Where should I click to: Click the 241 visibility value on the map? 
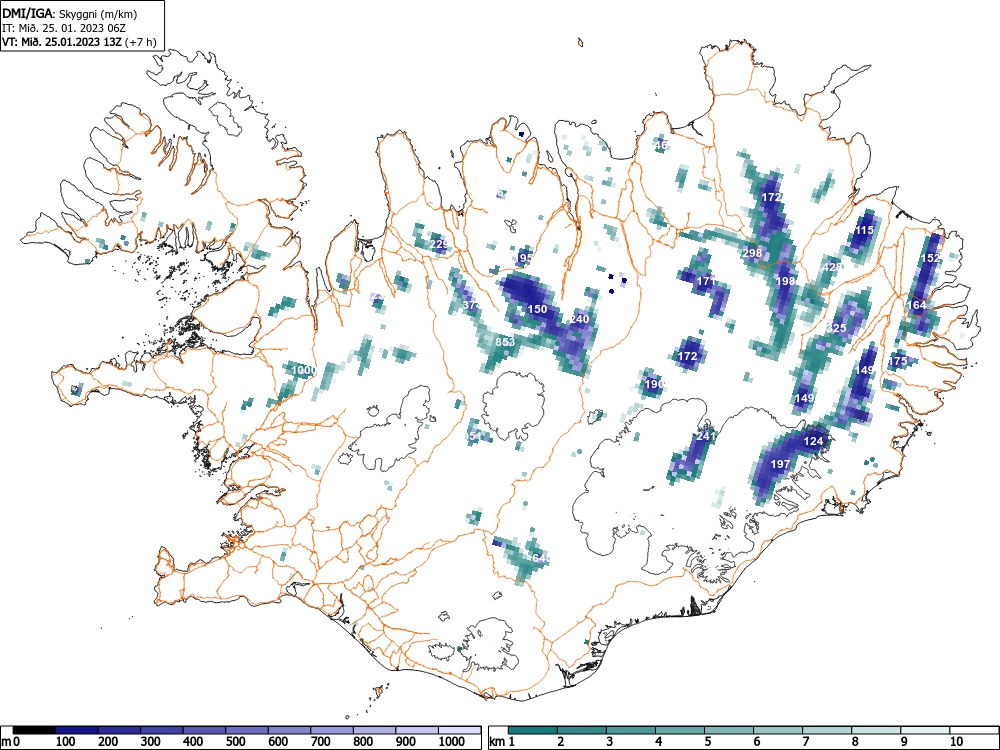(x=706, y=436)
